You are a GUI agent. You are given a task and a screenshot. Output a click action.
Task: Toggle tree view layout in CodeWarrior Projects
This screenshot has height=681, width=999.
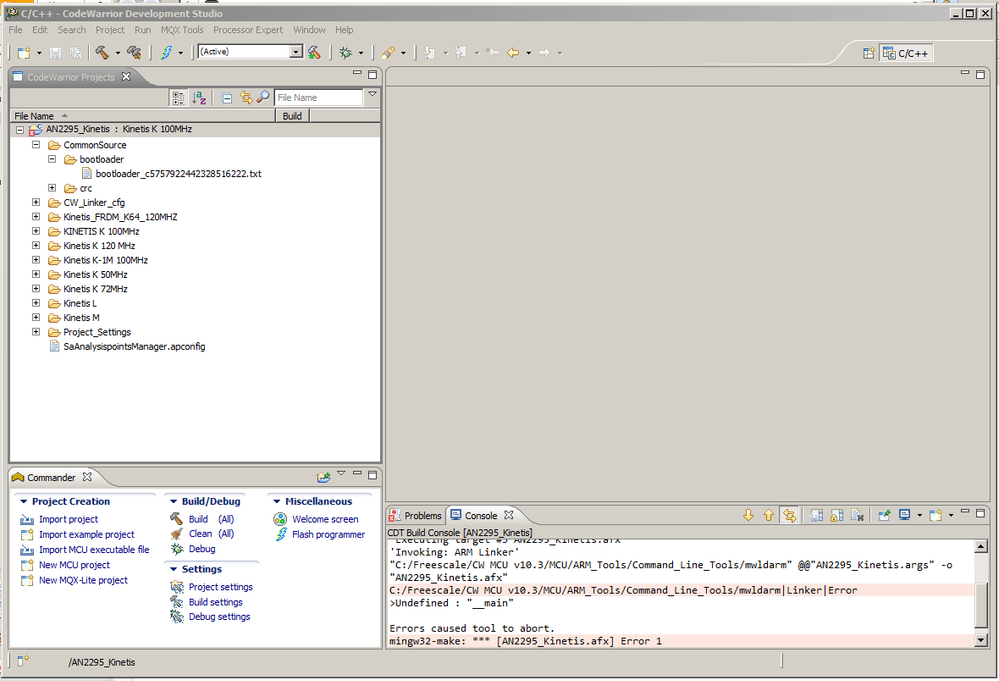178,97
